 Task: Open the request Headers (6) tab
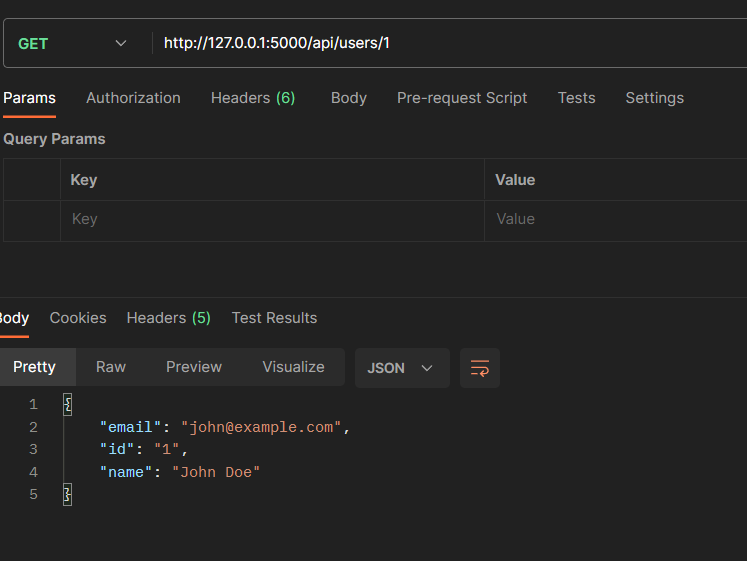pos(253,98)
